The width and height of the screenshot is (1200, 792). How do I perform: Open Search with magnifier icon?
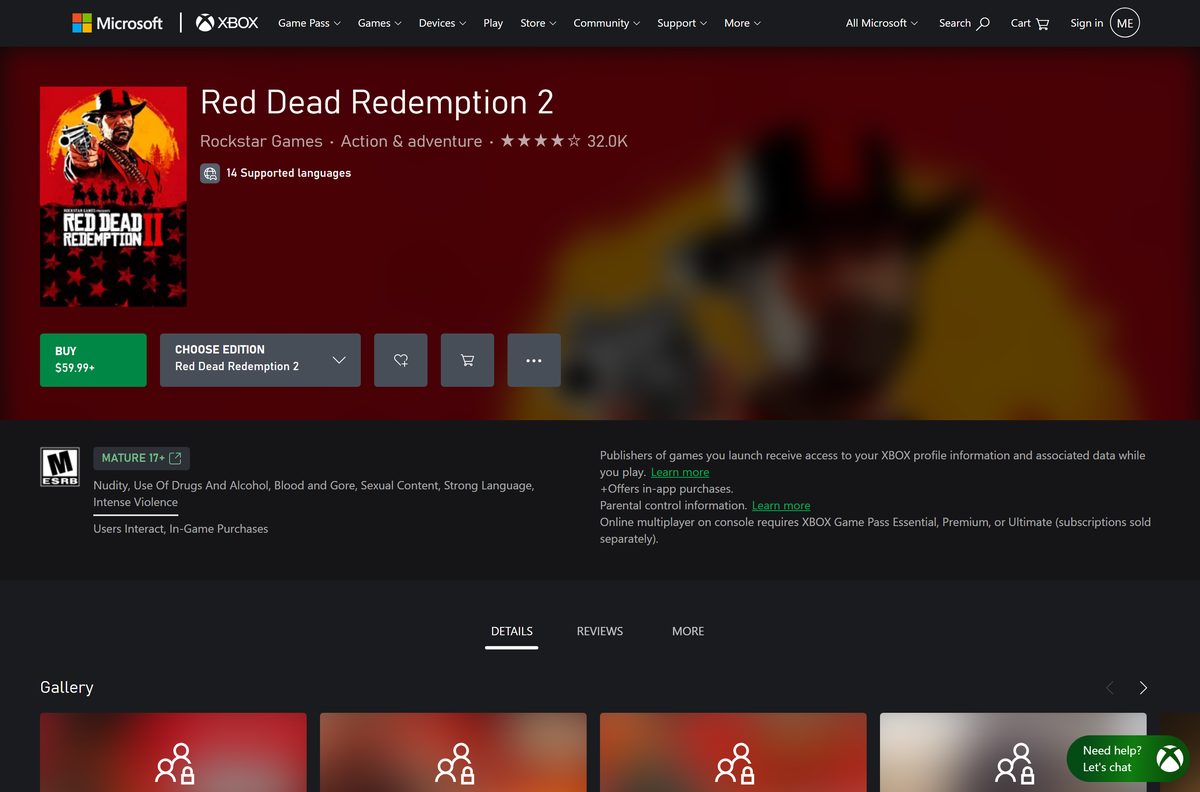tap(964, 23)
